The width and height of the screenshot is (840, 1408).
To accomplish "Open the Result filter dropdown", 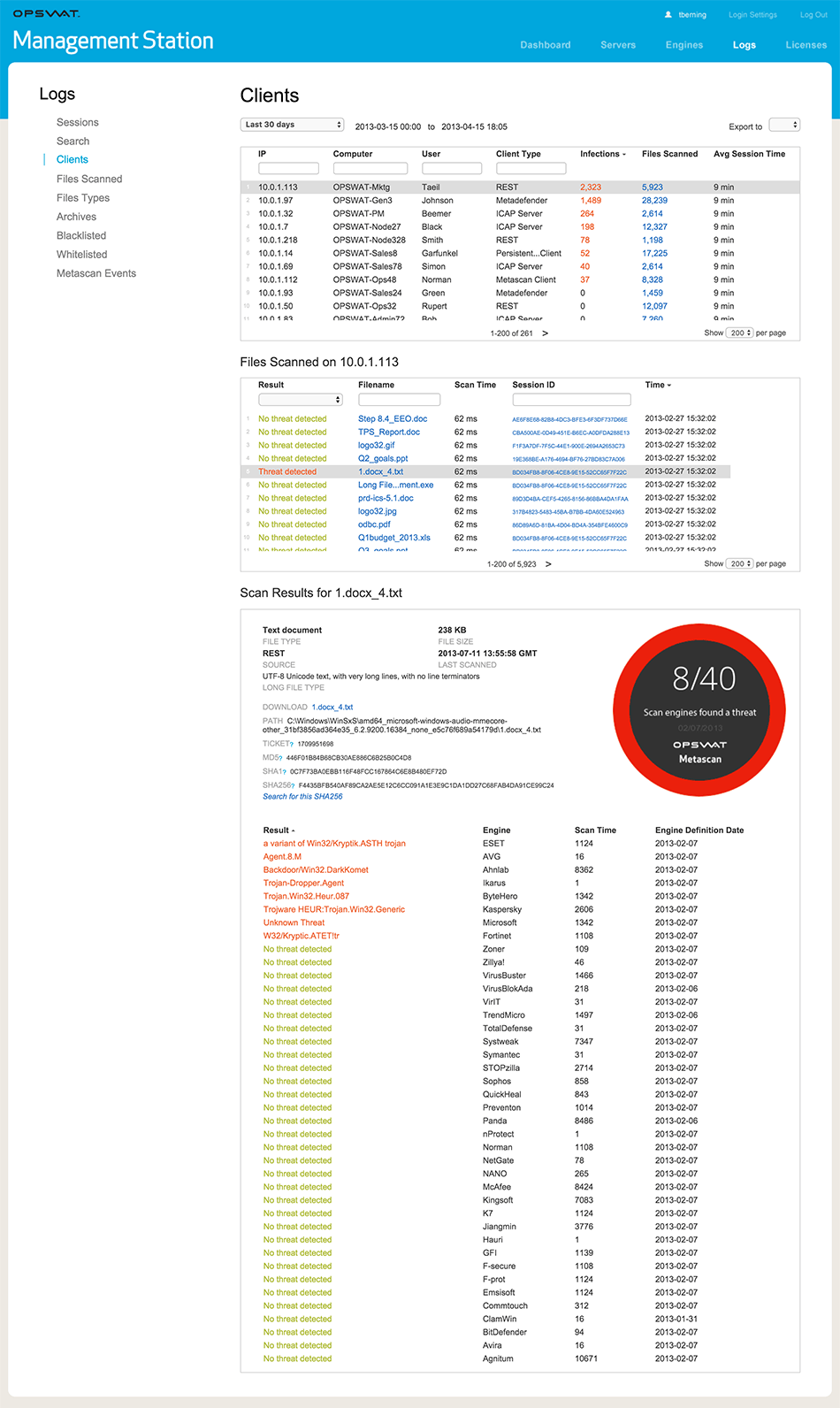I will [300, 400].
